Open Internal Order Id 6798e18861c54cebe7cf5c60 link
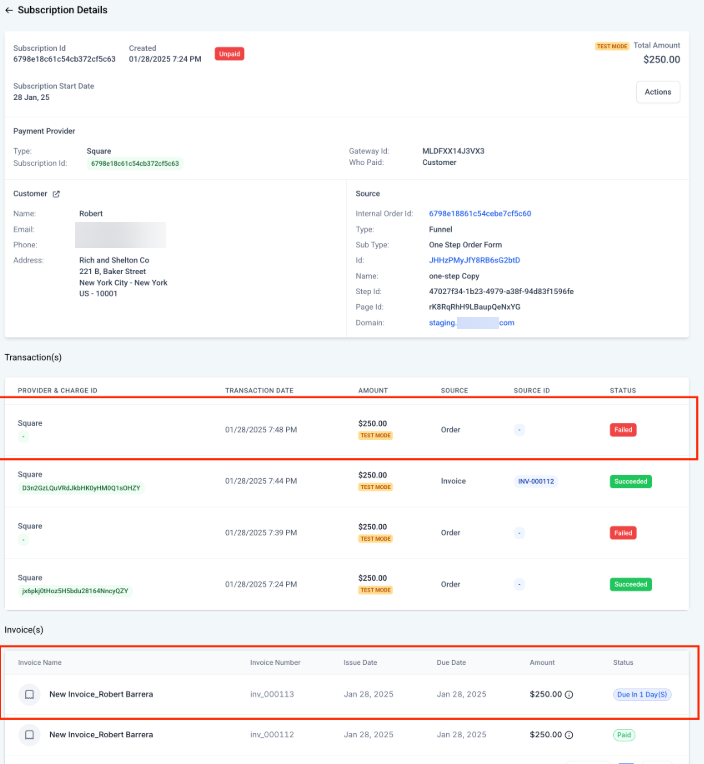The image size is (704, 764). 479,213
